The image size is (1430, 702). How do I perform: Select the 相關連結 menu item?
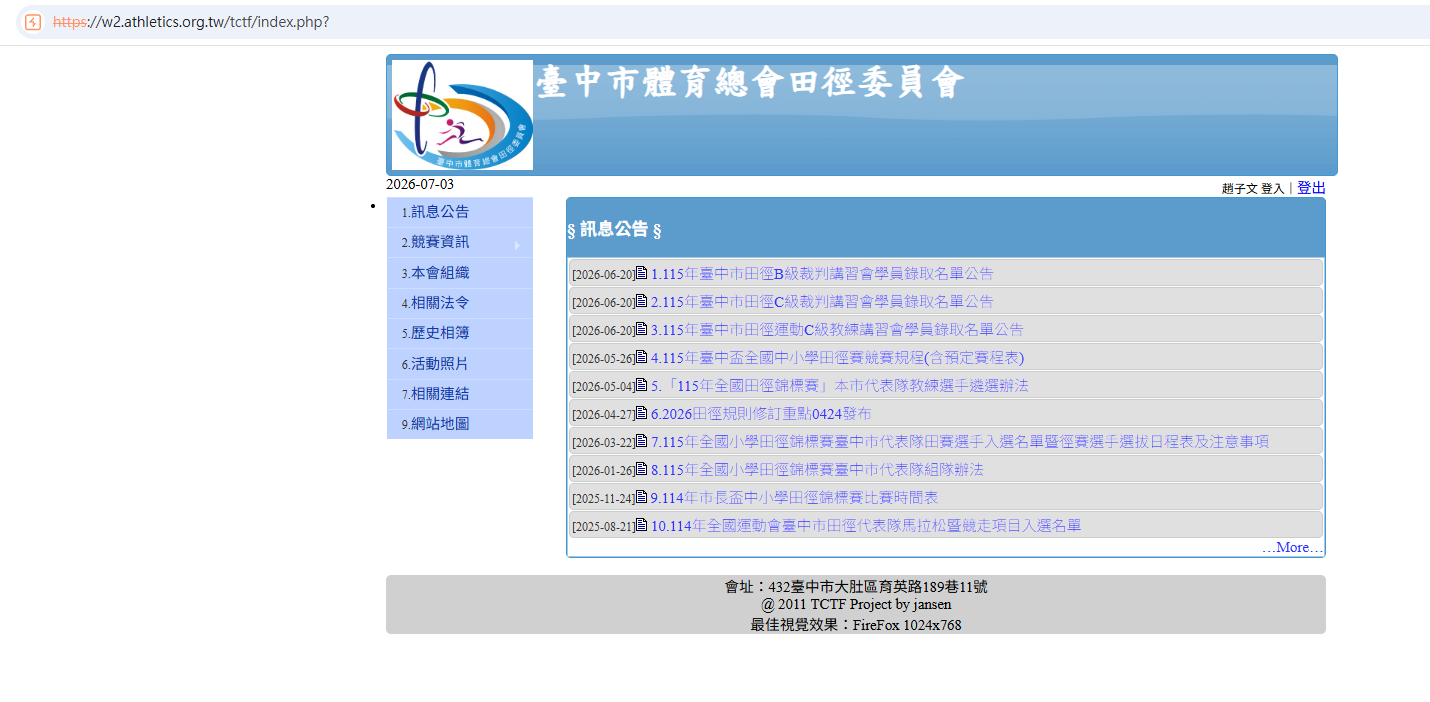(x=460, y=394)
